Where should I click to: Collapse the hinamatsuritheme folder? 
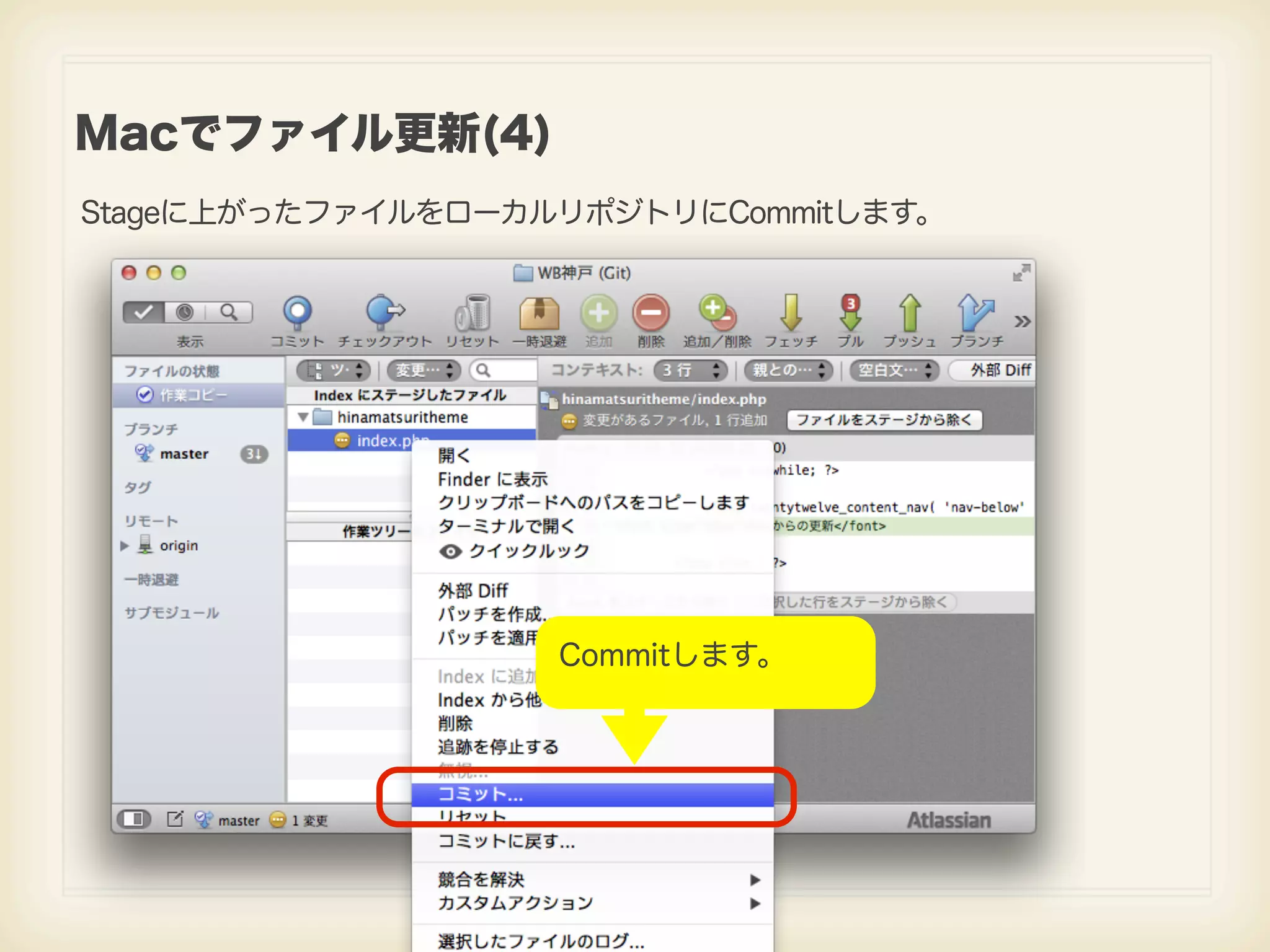(303, 417)
